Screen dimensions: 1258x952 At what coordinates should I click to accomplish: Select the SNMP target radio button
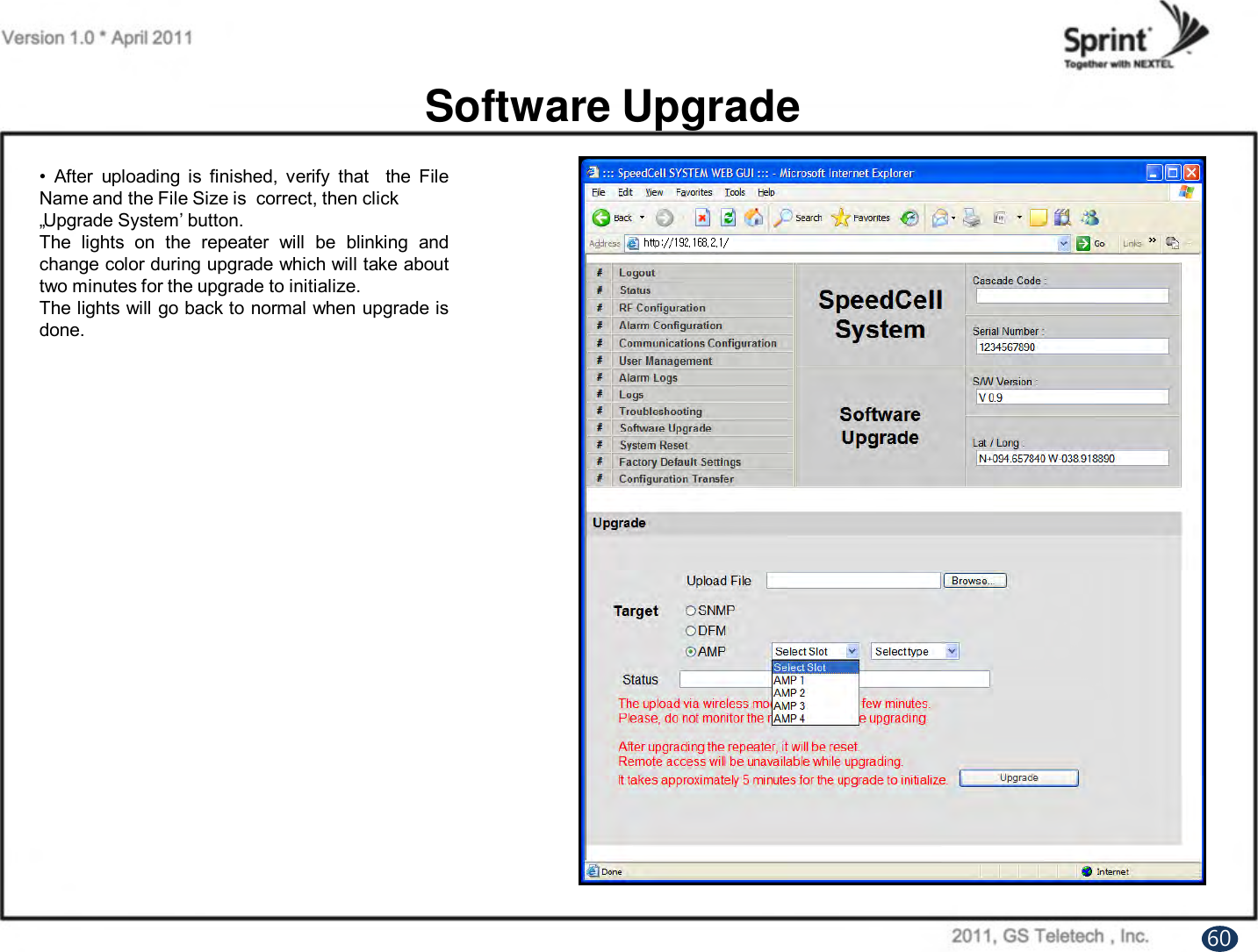tap(691, 611)
